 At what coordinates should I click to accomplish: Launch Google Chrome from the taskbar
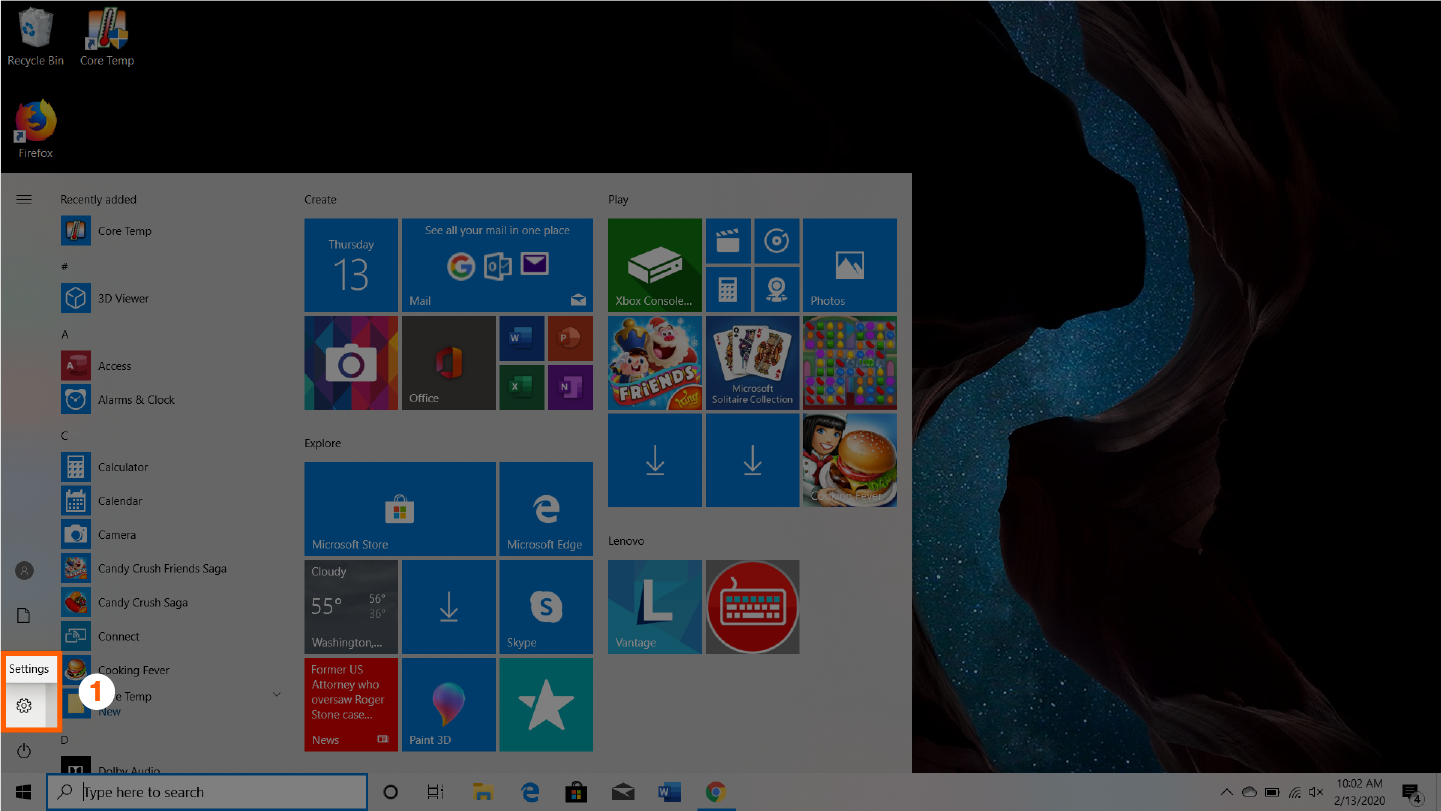(x=715, y=792)
